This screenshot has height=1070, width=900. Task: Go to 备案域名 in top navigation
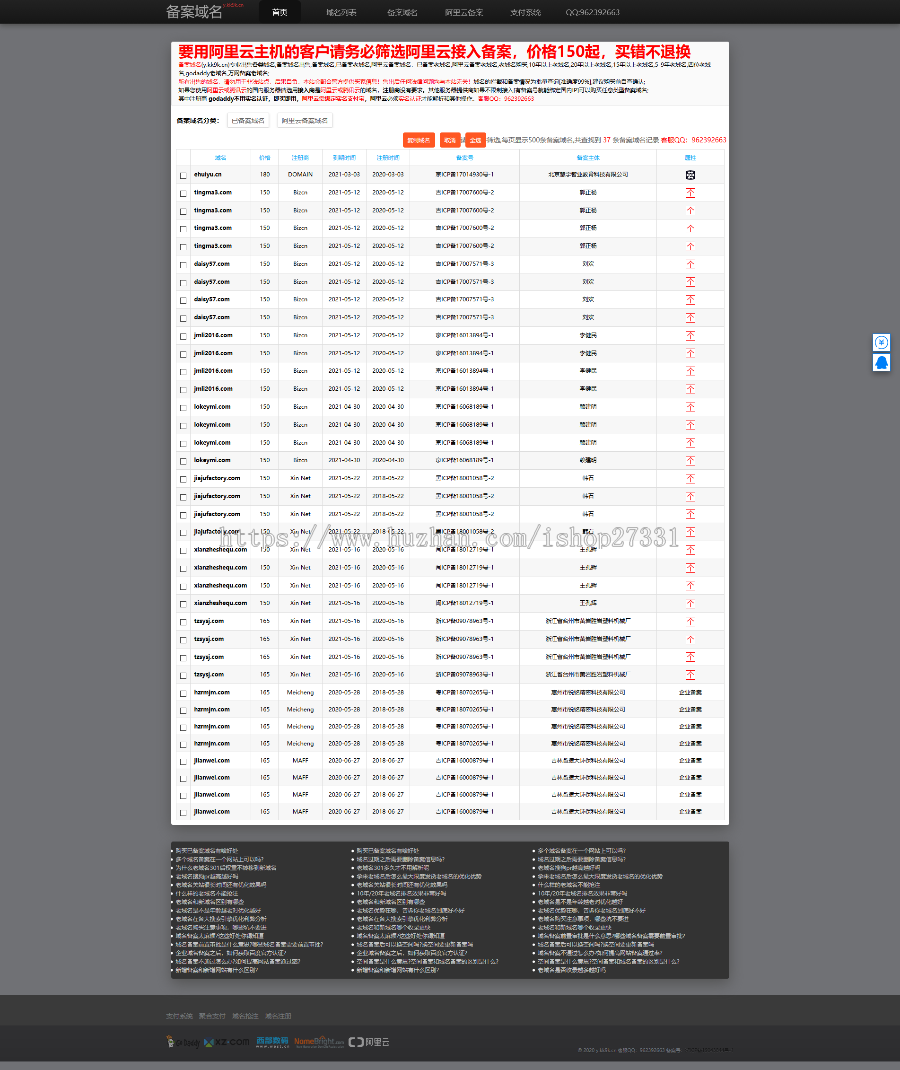402,12
